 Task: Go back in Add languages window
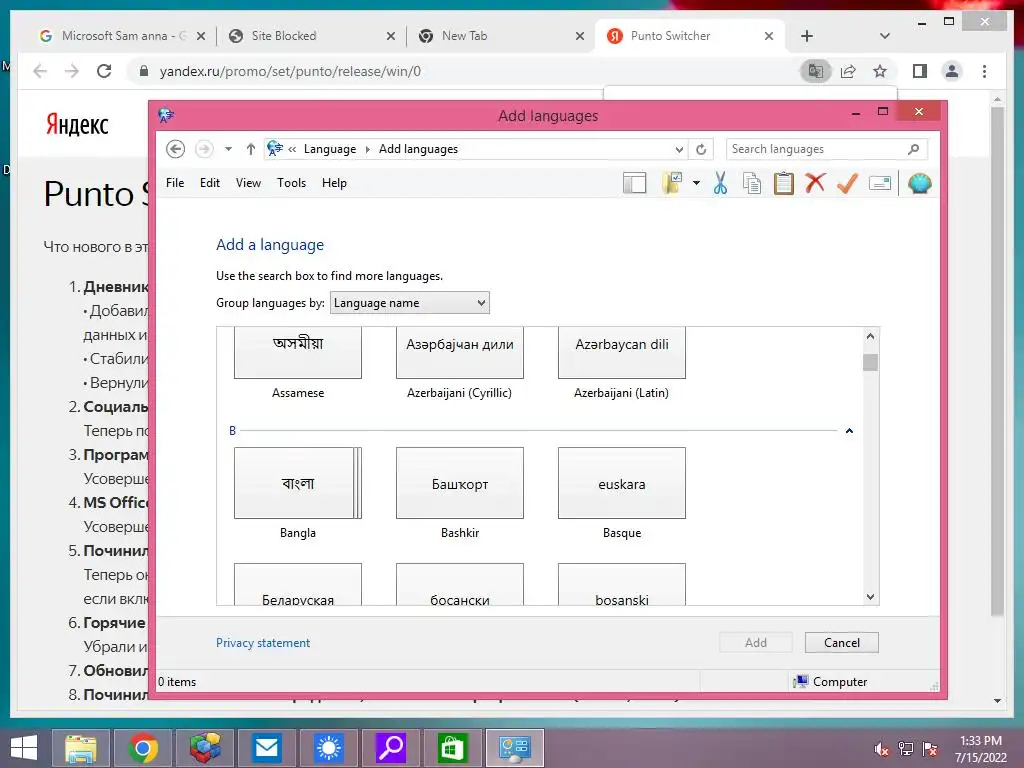[175, 149]
